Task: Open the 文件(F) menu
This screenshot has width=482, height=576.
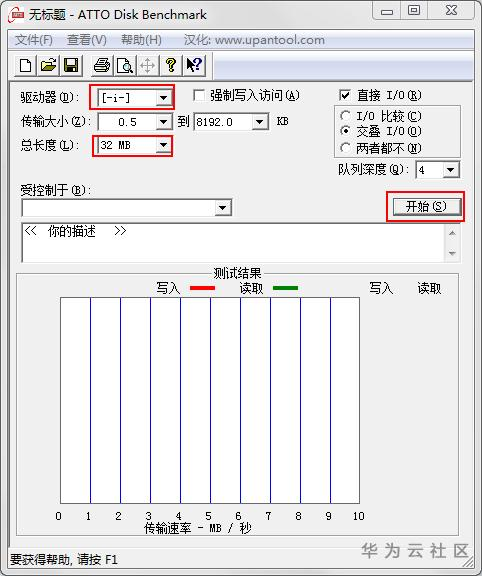Action: [34, 40]
